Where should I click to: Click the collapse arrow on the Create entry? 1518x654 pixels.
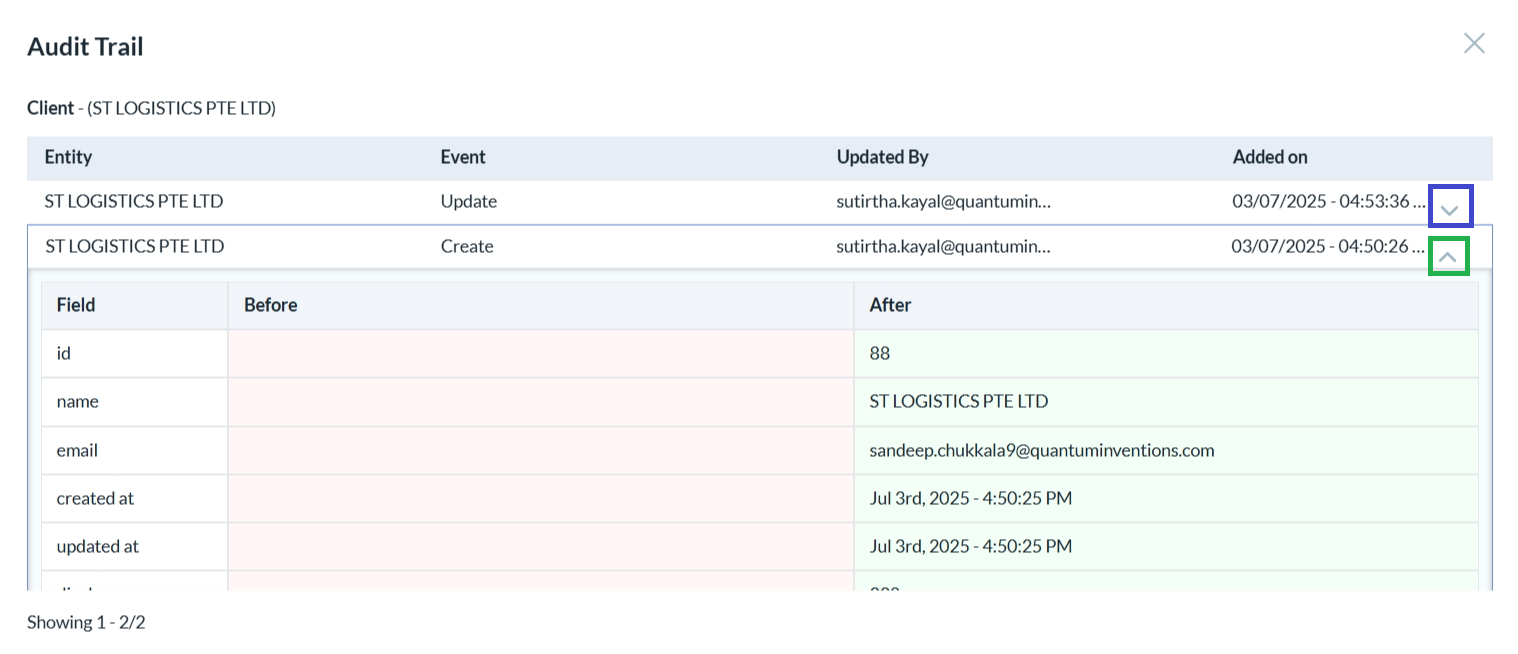pos(1450,256)
